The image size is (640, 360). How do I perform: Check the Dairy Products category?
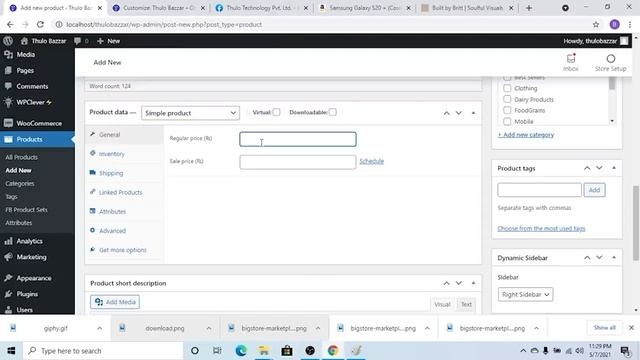tap(507, 99)
